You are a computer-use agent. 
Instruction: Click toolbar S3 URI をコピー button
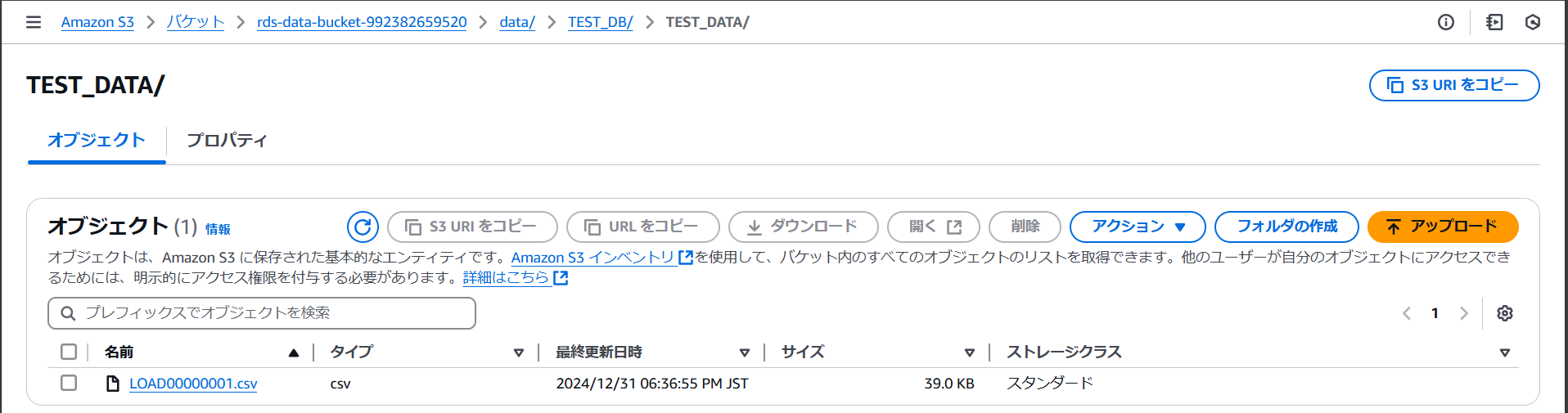coord(472,227)
